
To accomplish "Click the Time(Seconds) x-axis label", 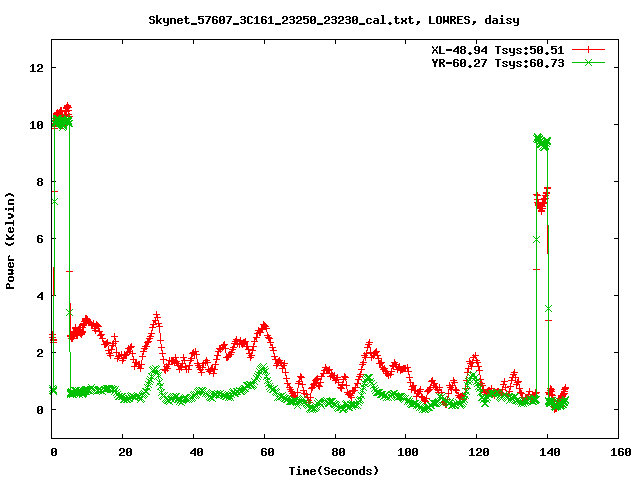I will (334, 471).
